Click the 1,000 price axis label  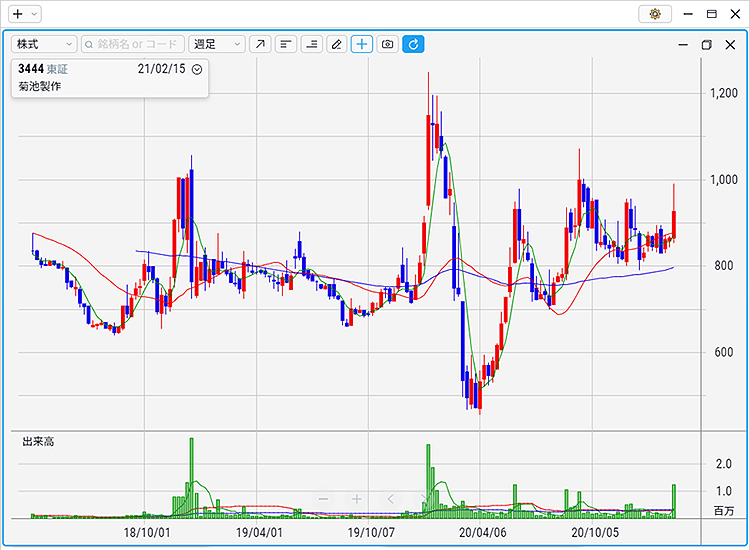724,179
